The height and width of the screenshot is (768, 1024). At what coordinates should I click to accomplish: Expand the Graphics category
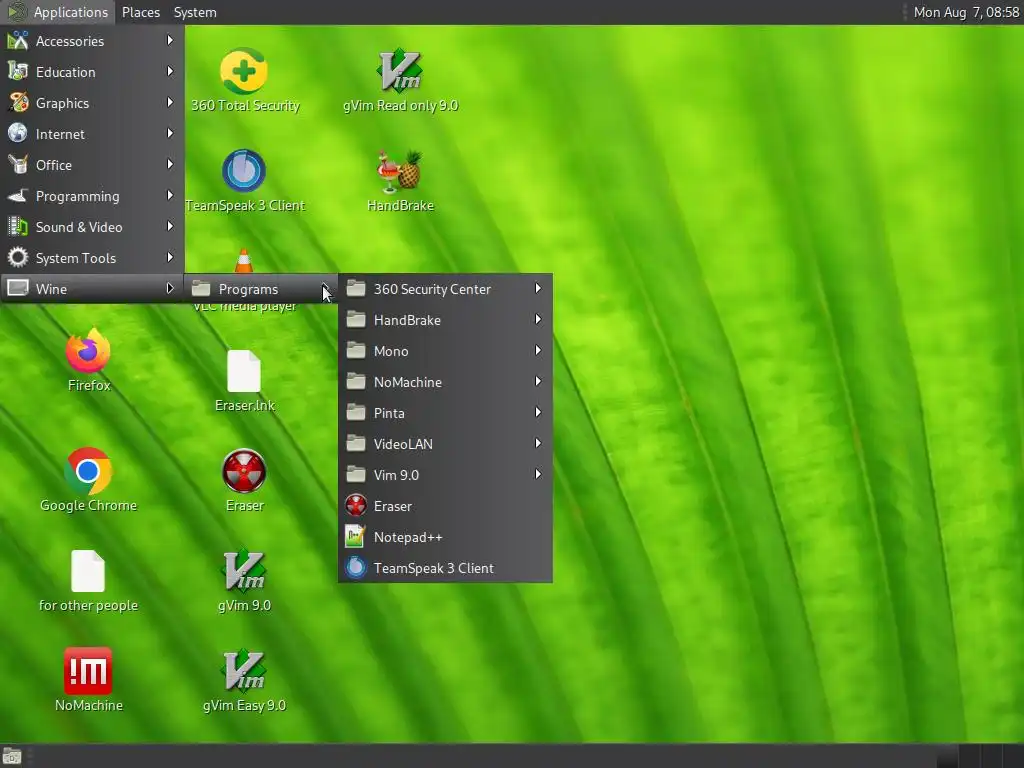pos(92,103)
